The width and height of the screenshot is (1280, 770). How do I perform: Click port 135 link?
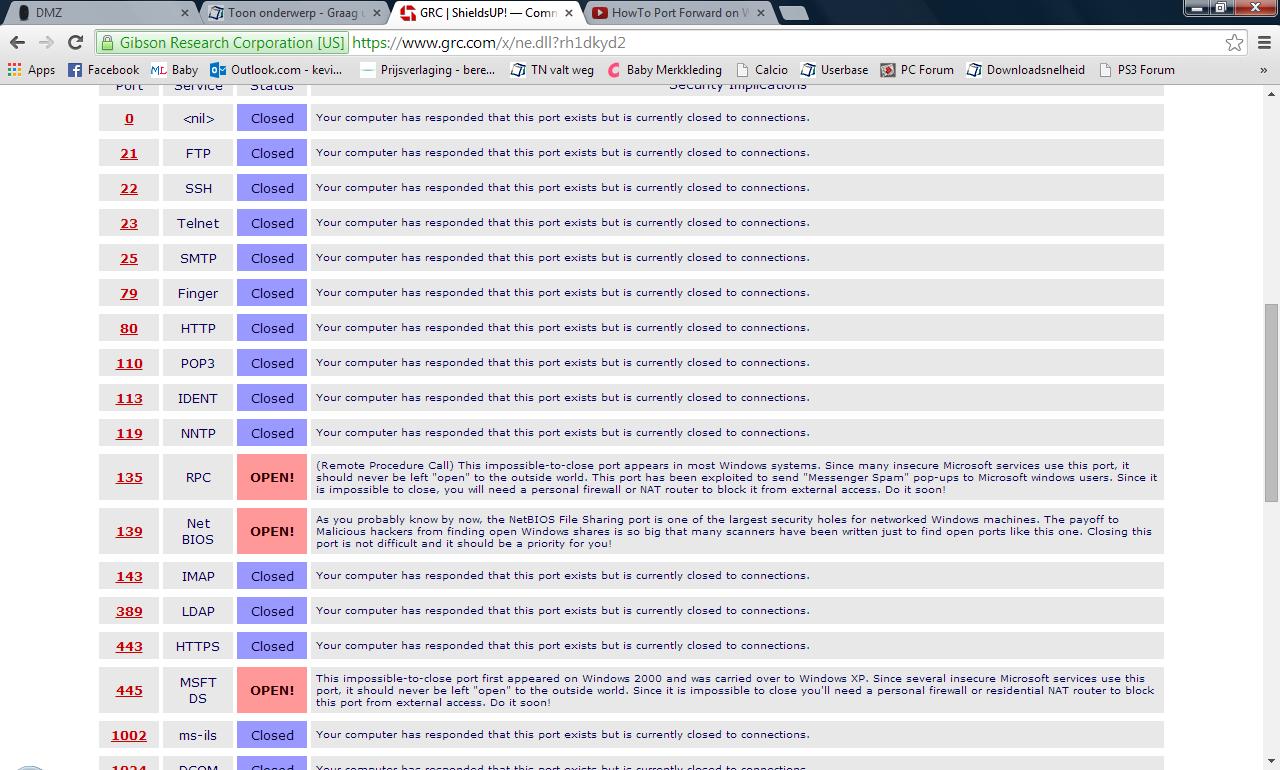(x=129, y=478)
